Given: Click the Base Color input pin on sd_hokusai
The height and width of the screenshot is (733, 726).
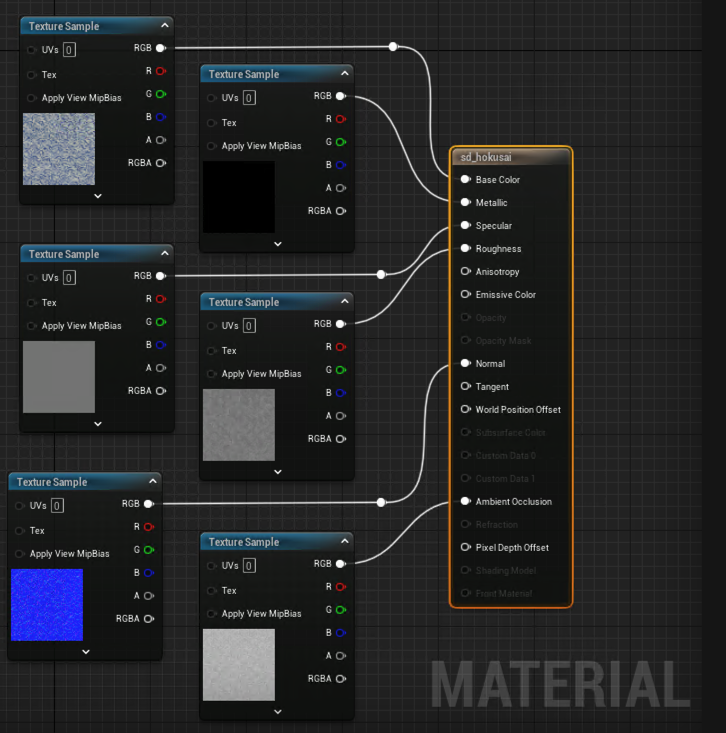Looking at the screenshot, I should coord(465,180).
